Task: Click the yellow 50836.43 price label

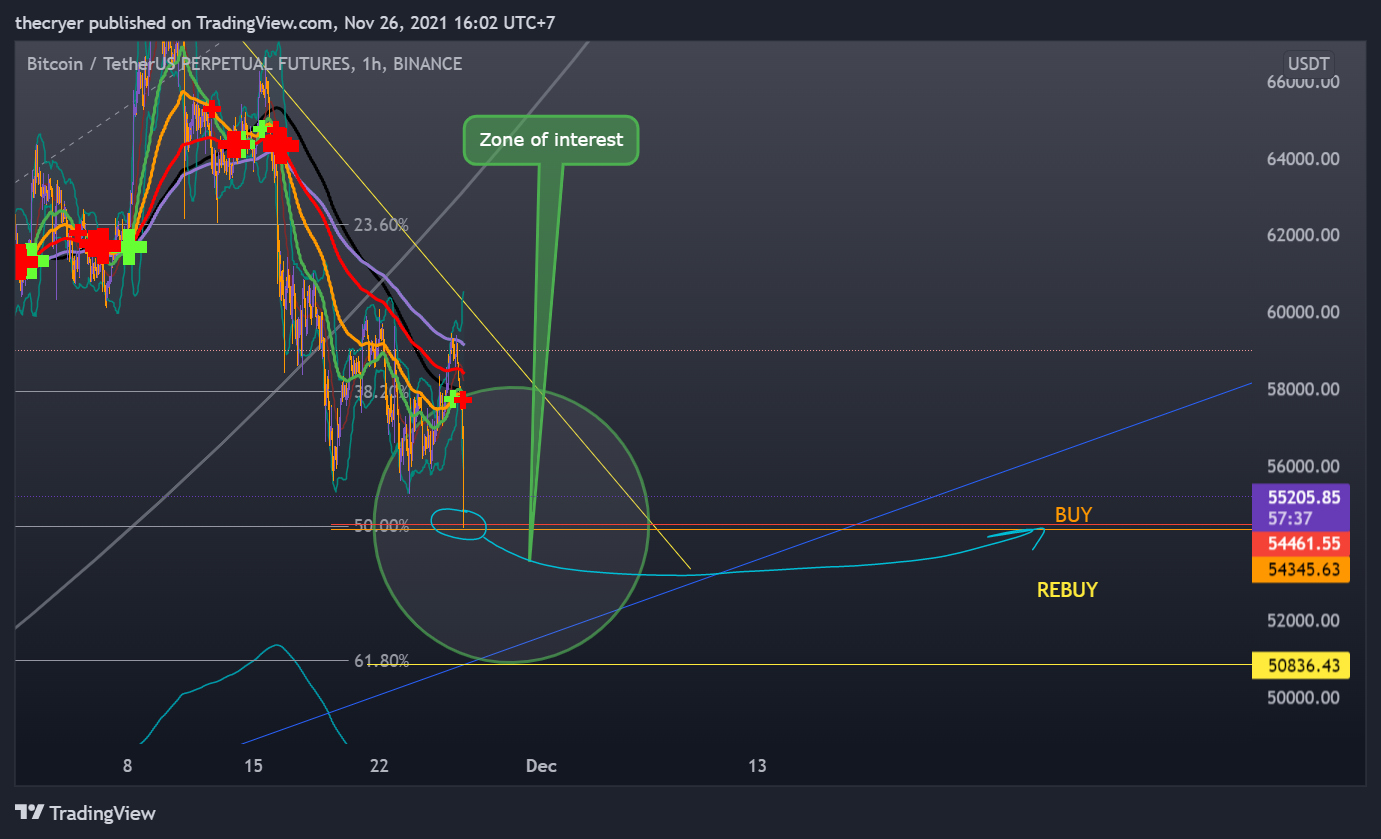Action: [x=1301, y=665]
